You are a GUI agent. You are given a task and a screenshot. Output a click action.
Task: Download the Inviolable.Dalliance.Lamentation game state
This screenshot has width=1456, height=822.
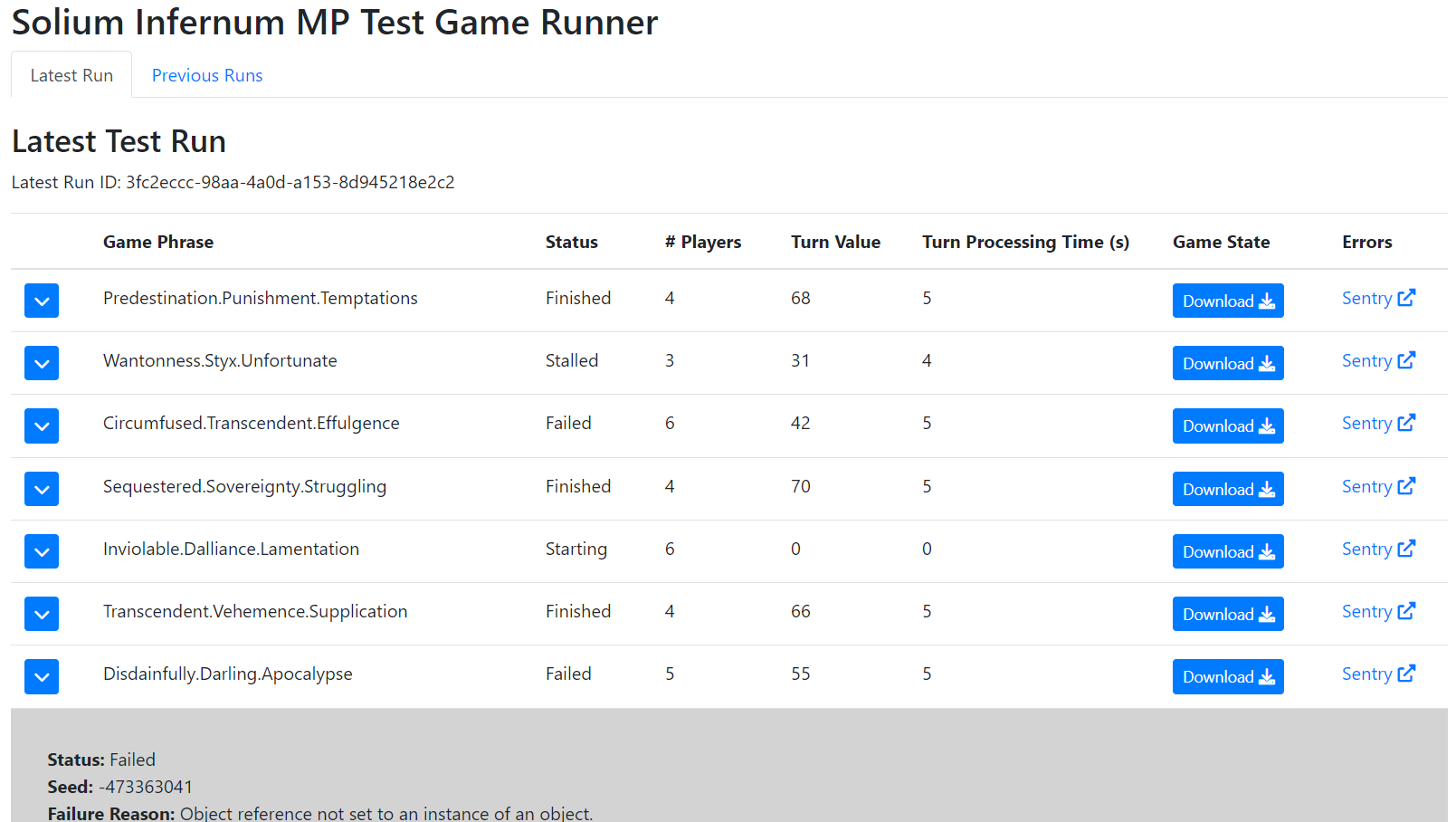tap(1227, 551)
